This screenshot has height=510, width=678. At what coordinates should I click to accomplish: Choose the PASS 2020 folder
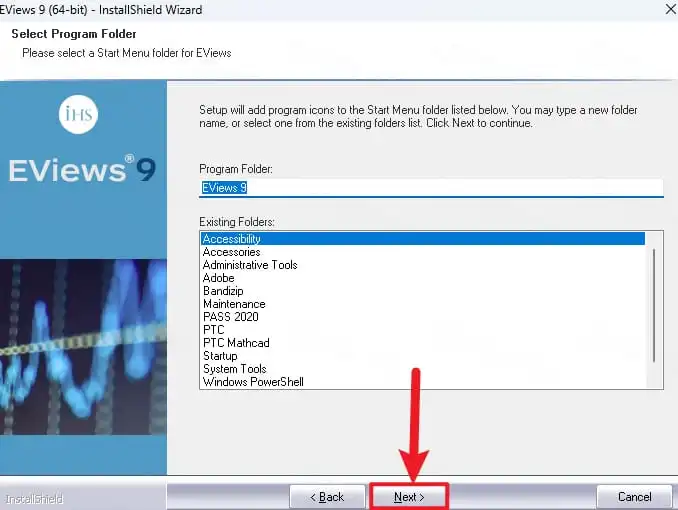(423, 317)
